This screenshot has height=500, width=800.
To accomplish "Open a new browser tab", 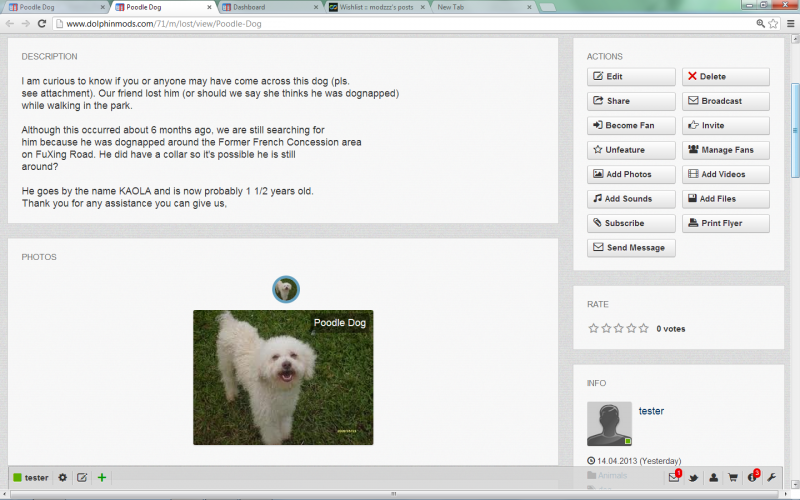I will pos(547,7).
